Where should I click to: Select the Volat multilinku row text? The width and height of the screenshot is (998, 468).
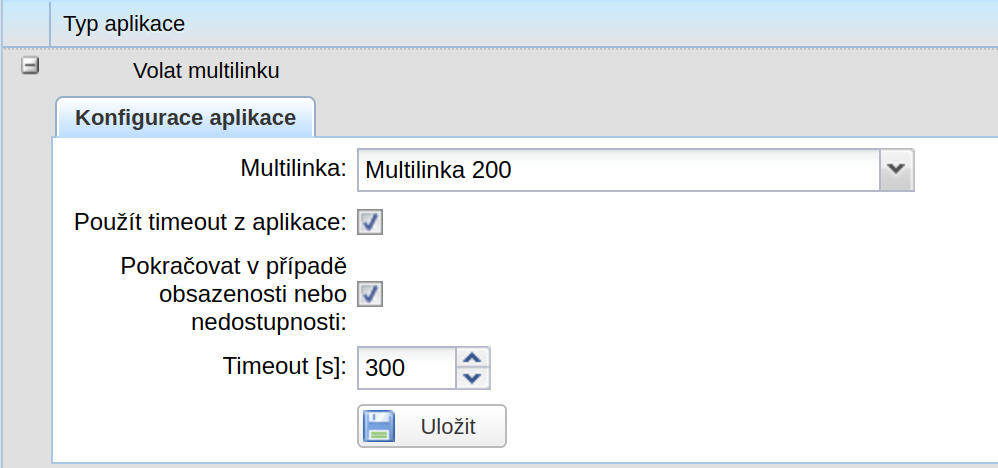[x=206, y=71]
